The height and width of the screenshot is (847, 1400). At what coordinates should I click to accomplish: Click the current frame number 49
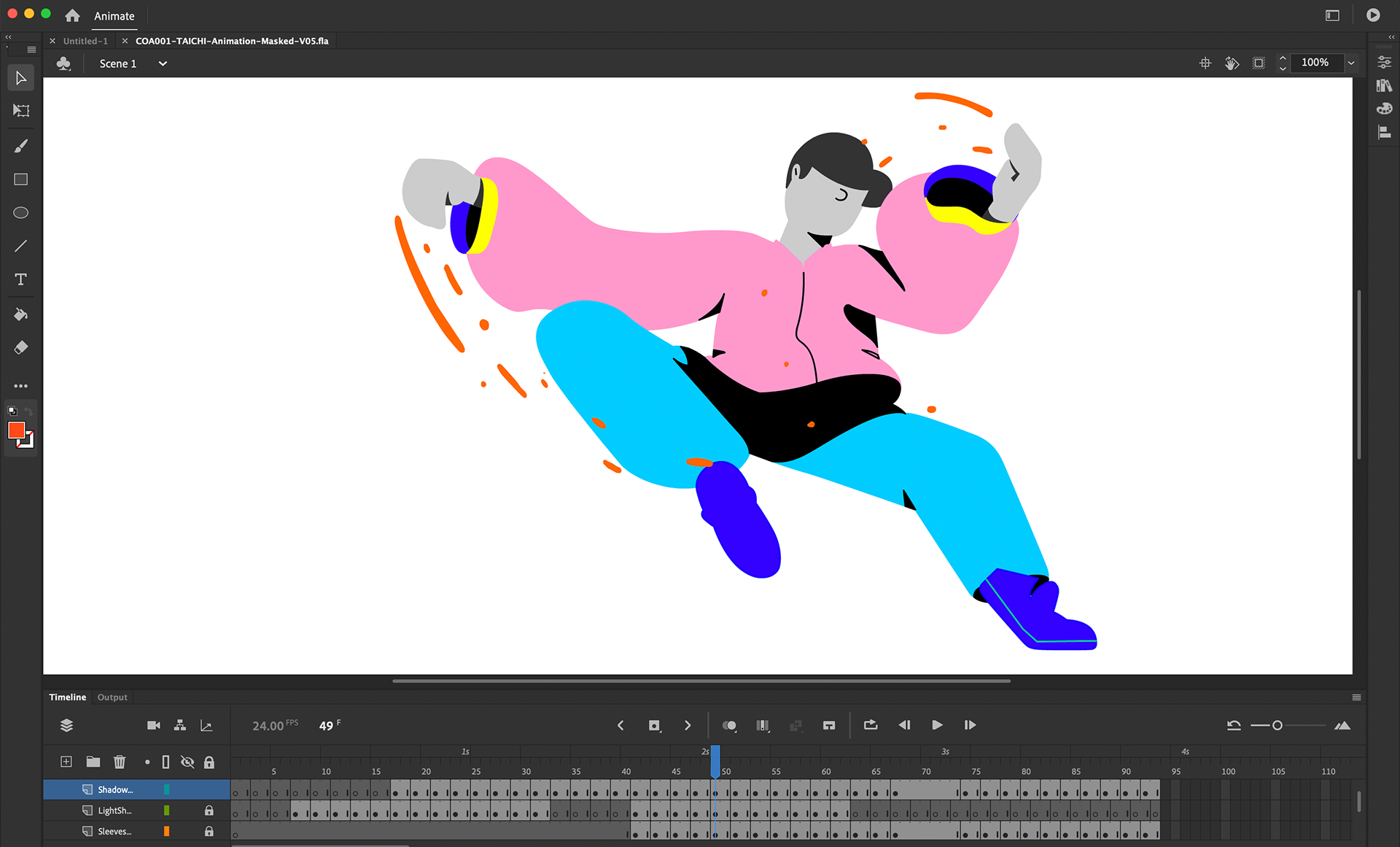(326, 726)
